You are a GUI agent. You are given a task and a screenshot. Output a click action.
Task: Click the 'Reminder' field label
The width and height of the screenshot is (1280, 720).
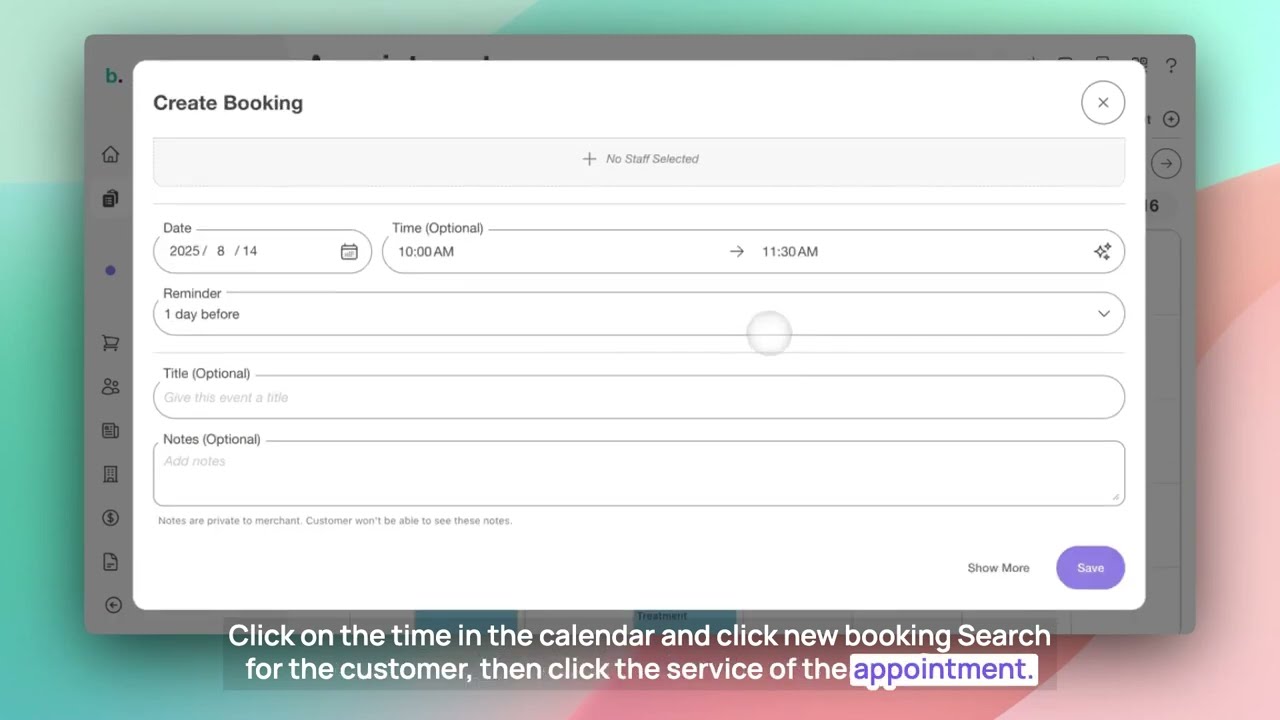(x=192, y=293)
